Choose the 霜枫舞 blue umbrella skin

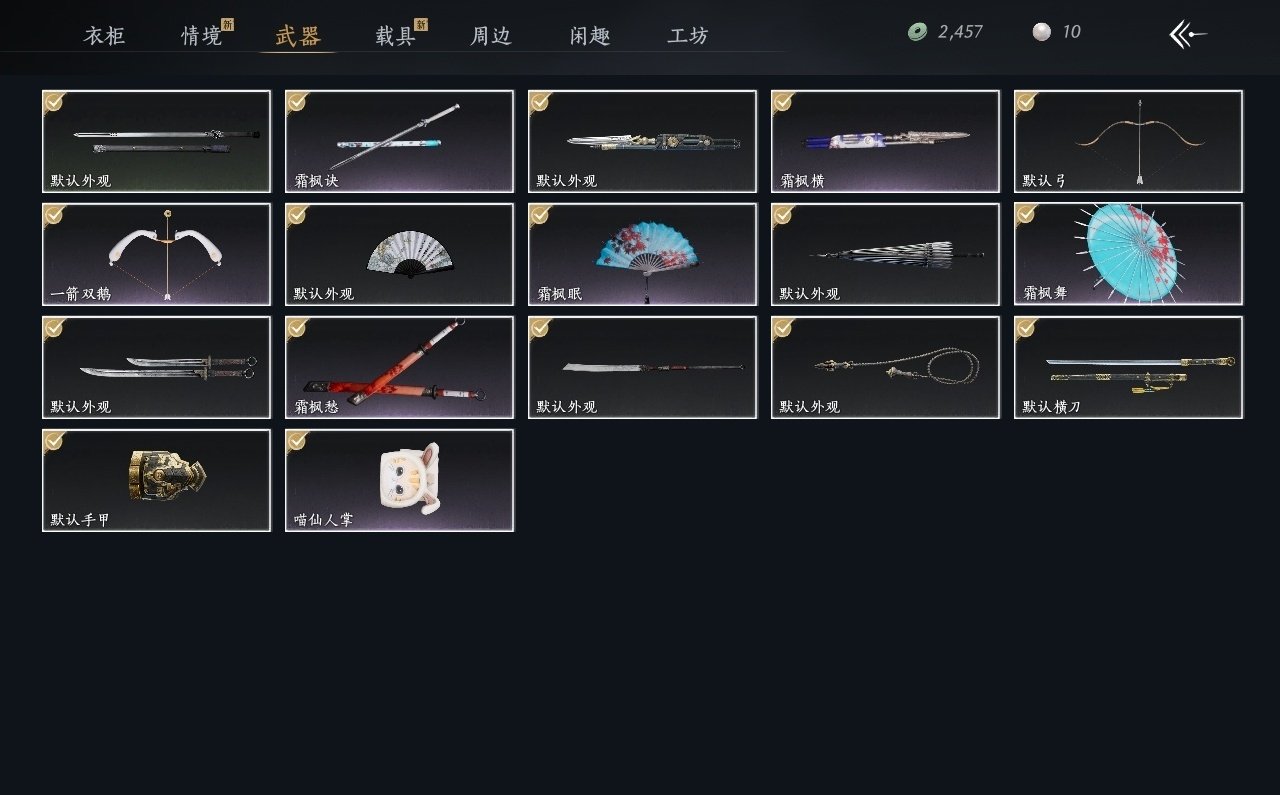tap(1128, 254)
